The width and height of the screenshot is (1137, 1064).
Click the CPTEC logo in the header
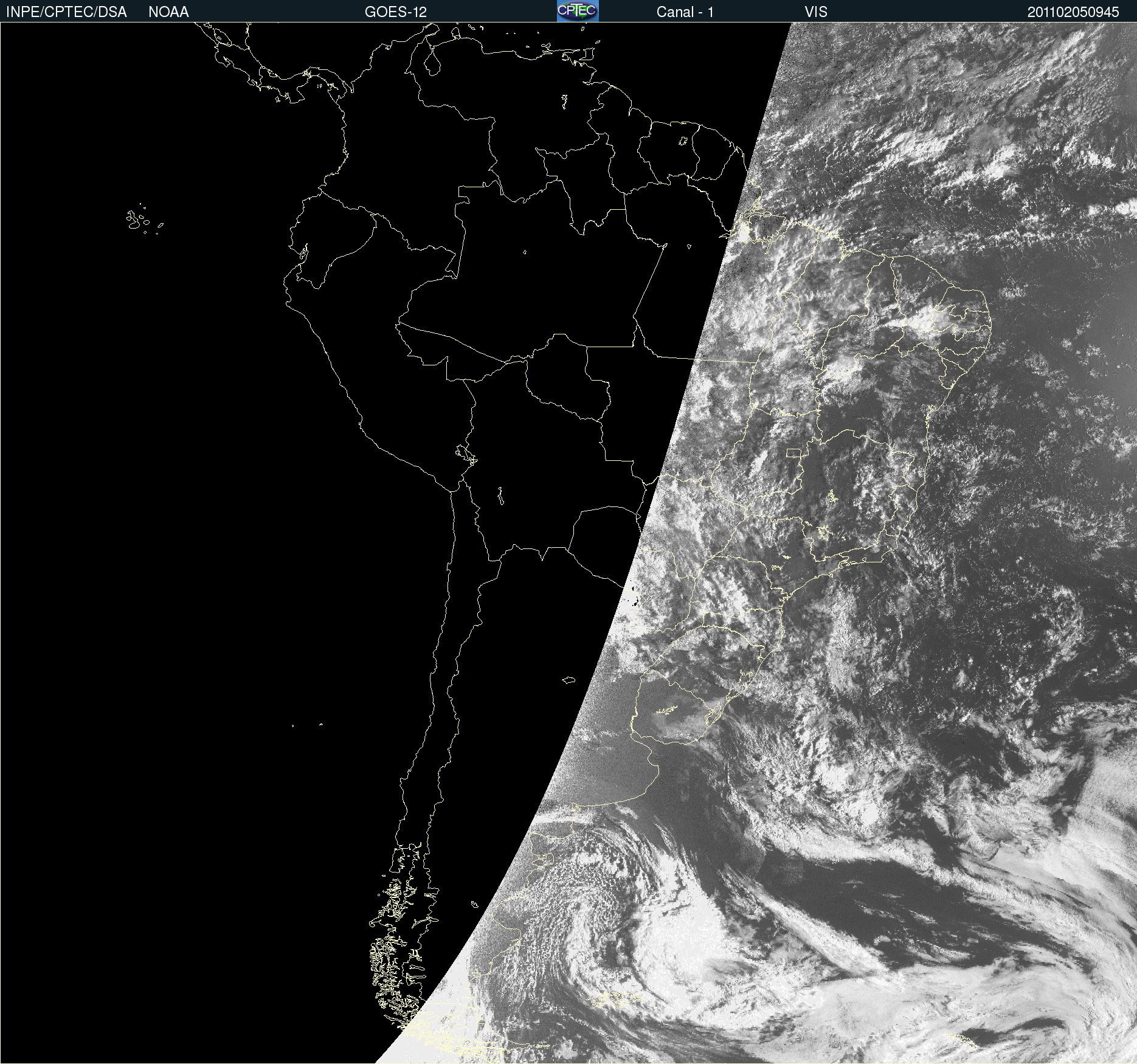(578, 11)
